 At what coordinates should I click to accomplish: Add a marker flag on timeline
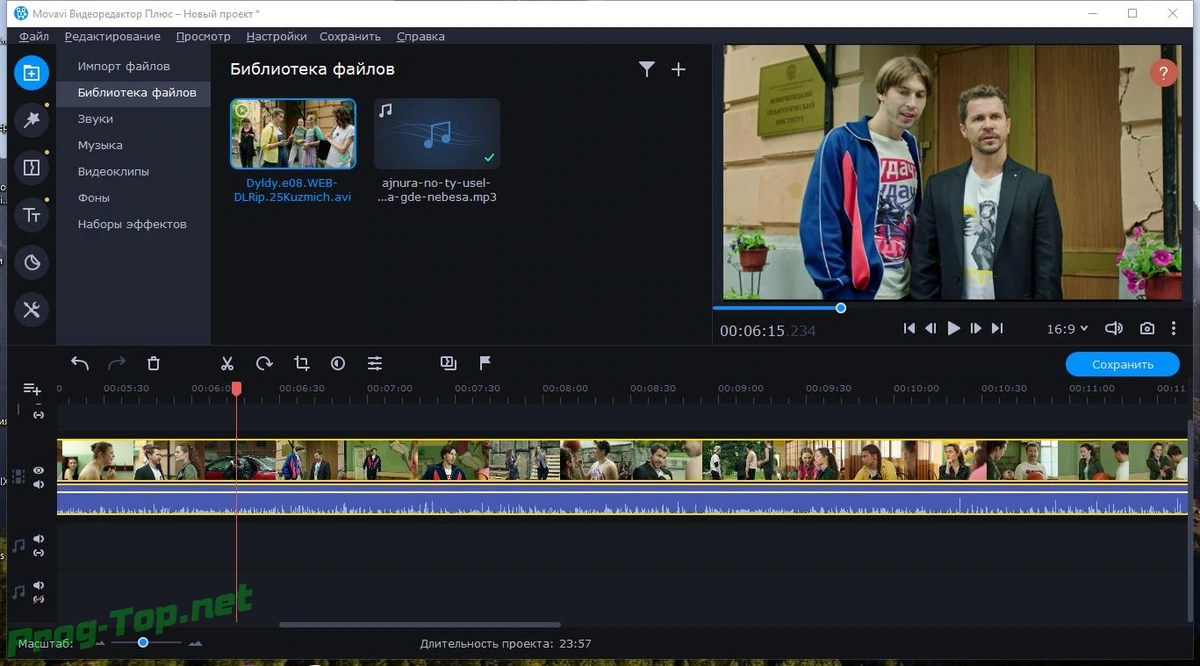485,363
